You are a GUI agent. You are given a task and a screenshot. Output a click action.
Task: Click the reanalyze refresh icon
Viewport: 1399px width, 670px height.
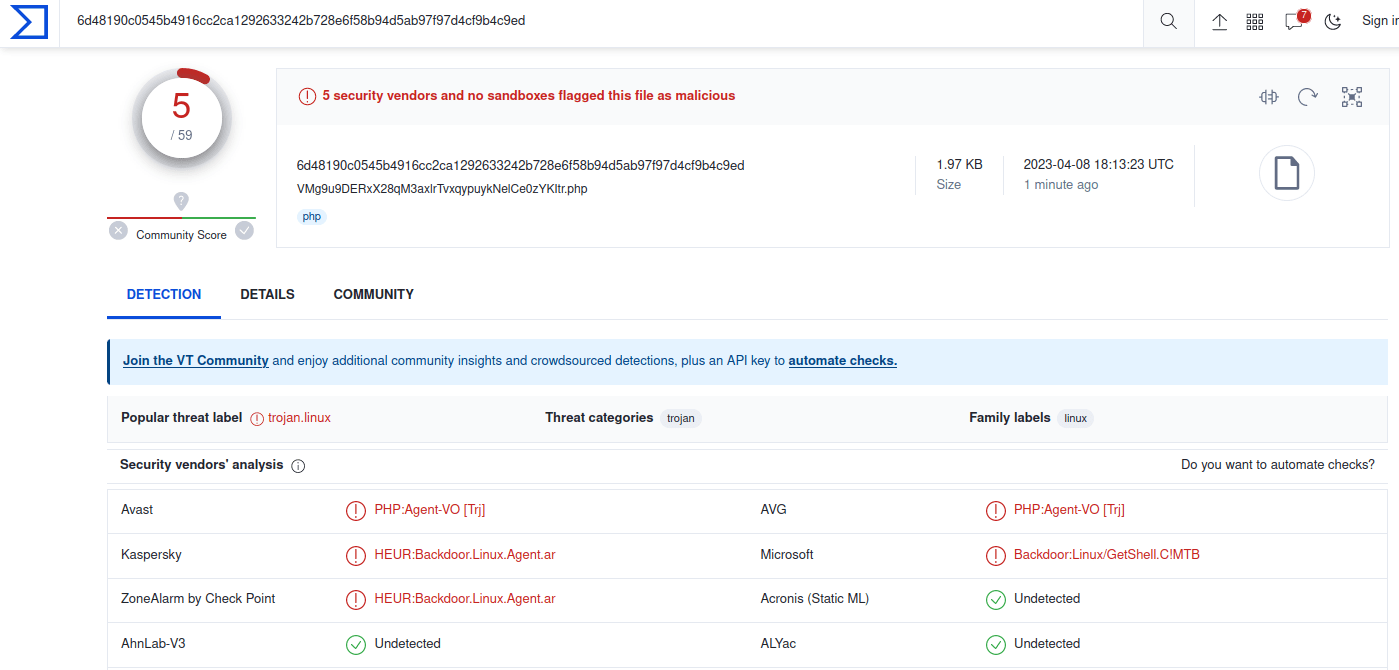pyautogui.click(x=1308, y=97)
